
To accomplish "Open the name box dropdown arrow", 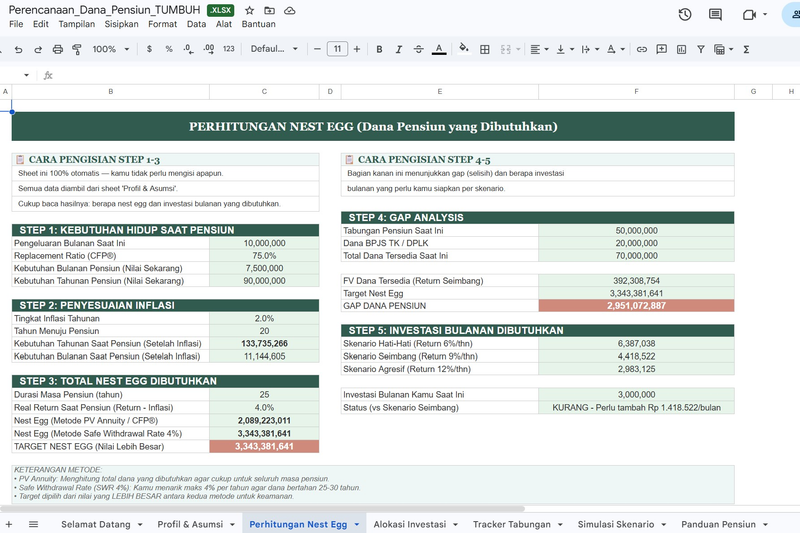I will pyautogui.click(x=27, y=75).
